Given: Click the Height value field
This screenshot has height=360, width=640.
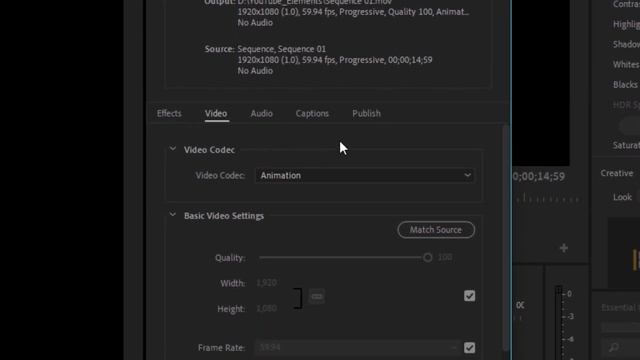Looking at the screenshot, I should [x=267, y=309].
